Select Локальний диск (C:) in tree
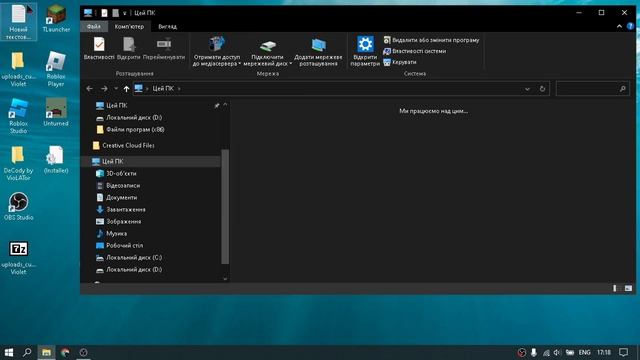 coord(129,258)
